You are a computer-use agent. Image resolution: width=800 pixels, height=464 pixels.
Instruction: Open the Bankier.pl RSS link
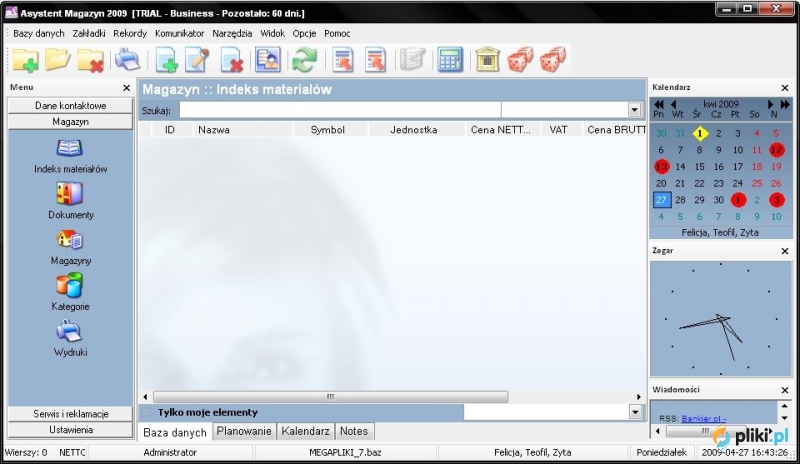click(x=704, y=419)
